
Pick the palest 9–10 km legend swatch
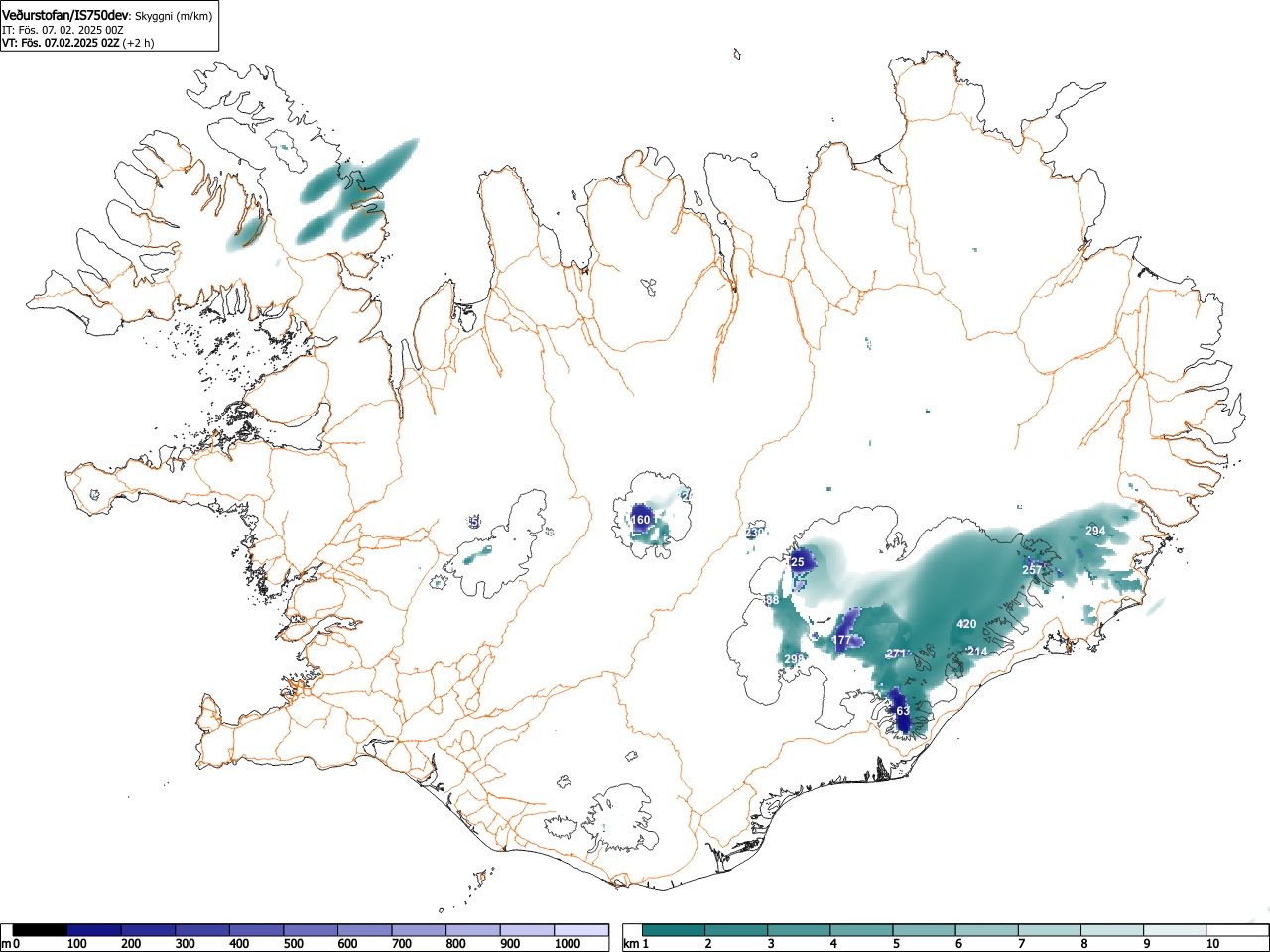click(x=1176, y=930)
